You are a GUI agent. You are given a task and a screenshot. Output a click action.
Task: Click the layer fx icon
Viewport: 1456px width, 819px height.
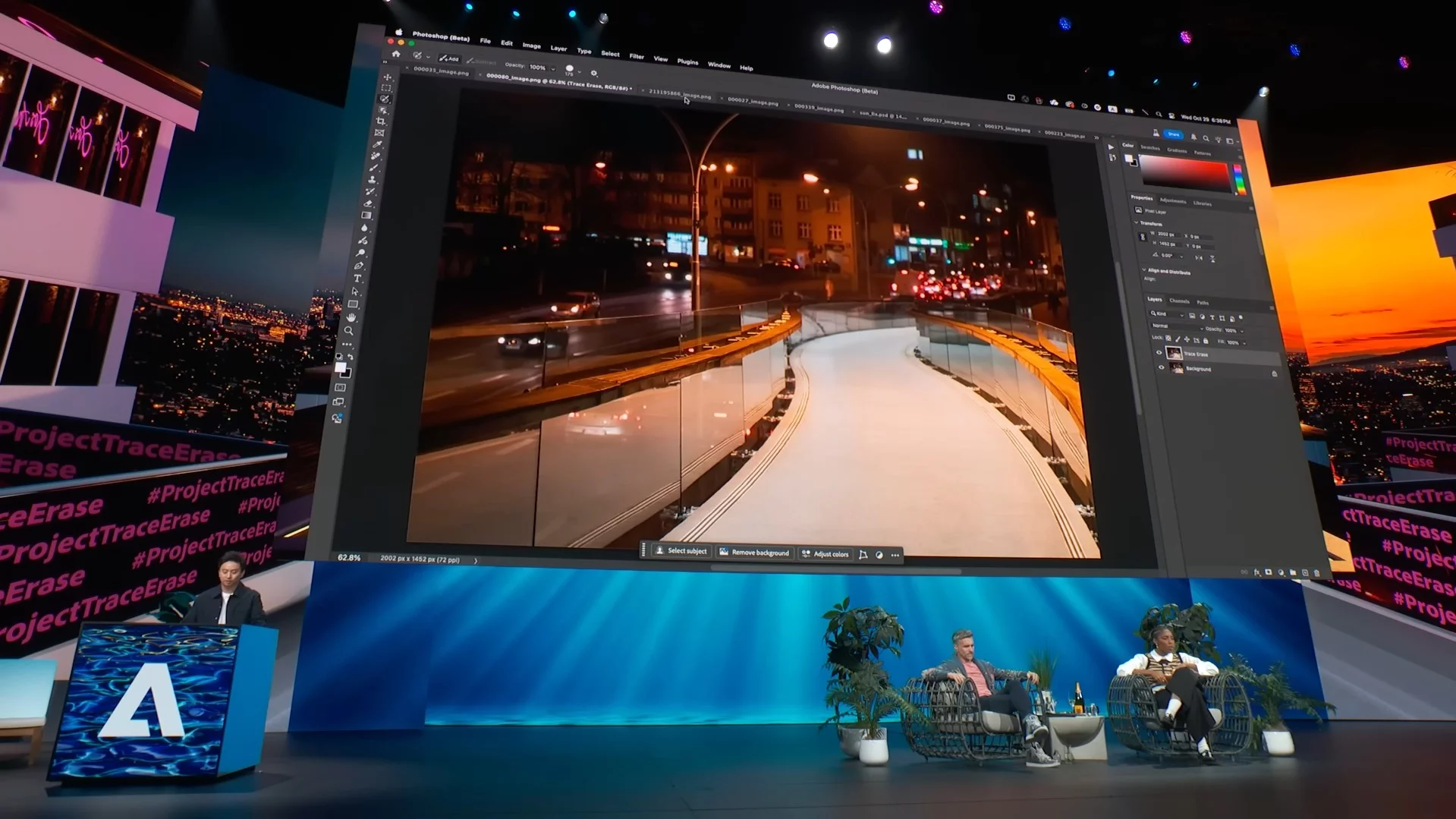[x=1256, y=572]
